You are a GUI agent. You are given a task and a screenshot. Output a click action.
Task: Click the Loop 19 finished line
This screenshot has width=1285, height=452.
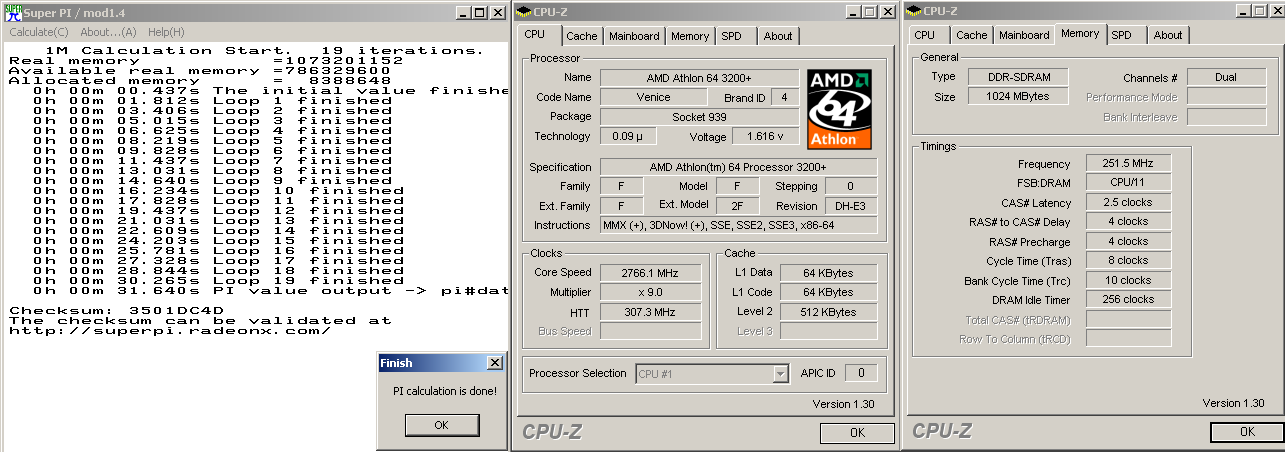pyautogui.click(x=219, y=280)
